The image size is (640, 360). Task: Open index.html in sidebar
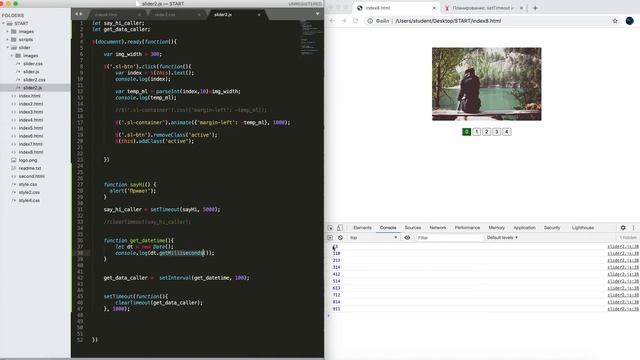(29, 96)
